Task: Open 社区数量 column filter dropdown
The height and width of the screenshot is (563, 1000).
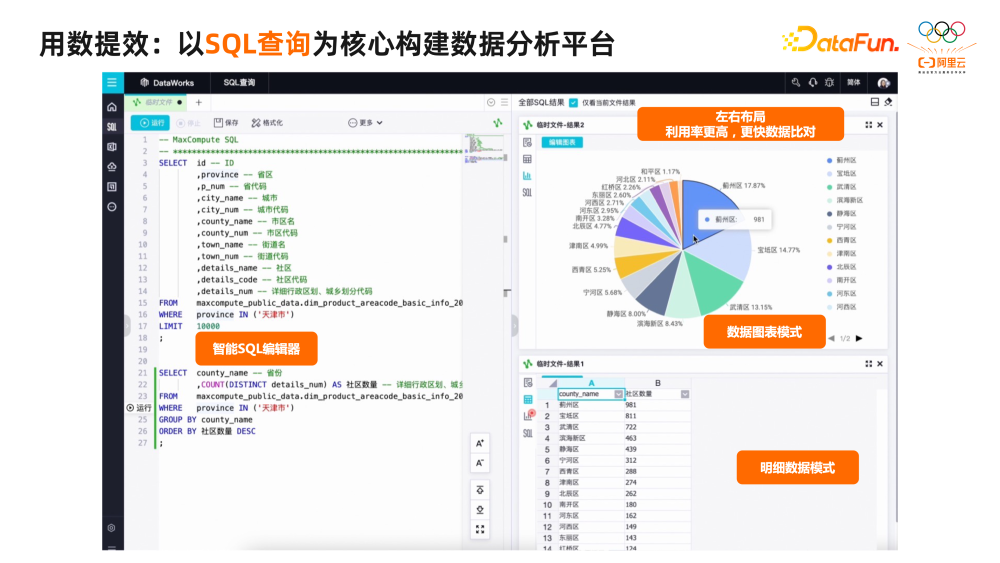Action: [x=685, y=394]
